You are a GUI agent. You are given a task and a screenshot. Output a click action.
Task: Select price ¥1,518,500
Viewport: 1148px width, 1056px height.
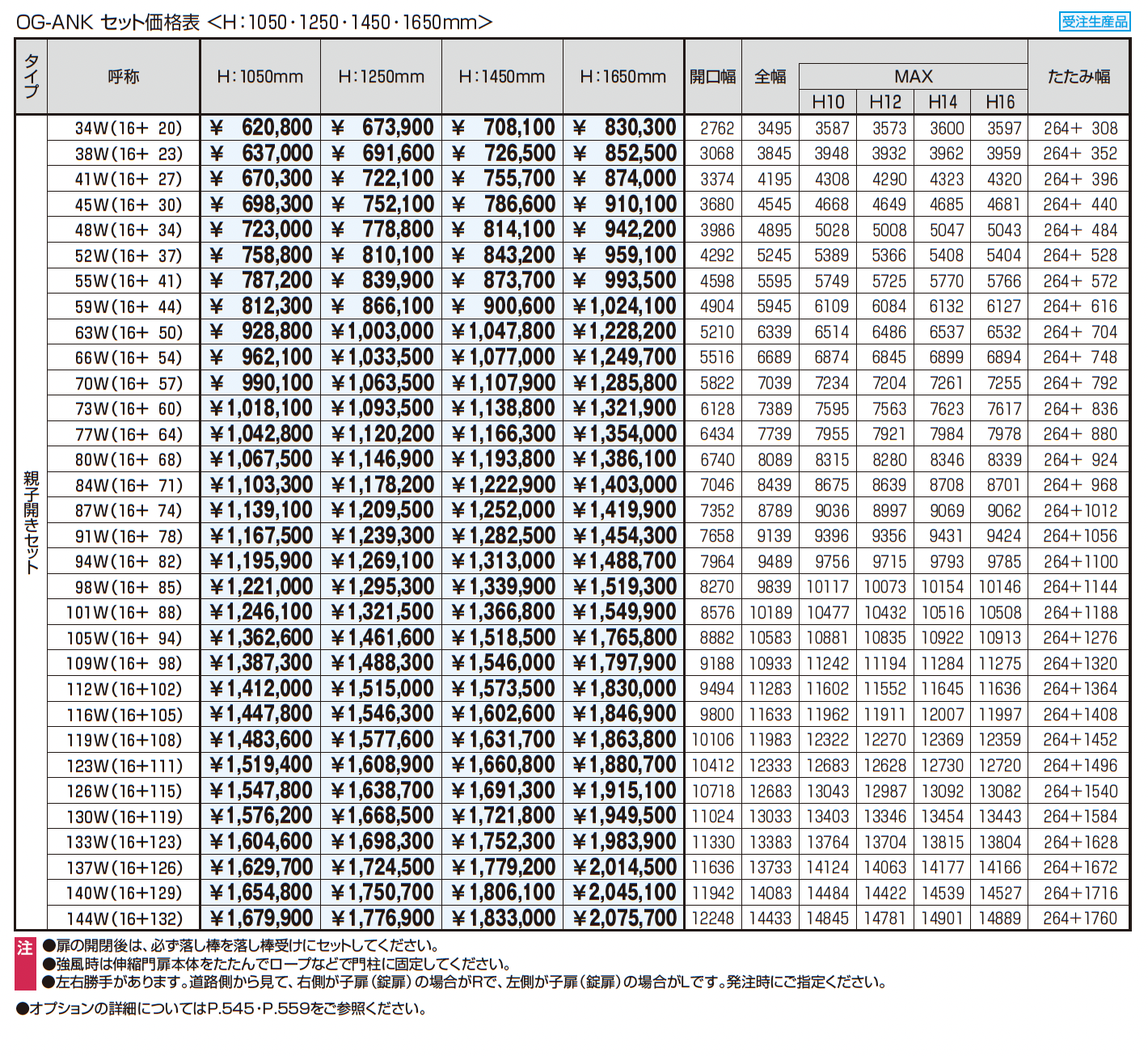[503, 638]
